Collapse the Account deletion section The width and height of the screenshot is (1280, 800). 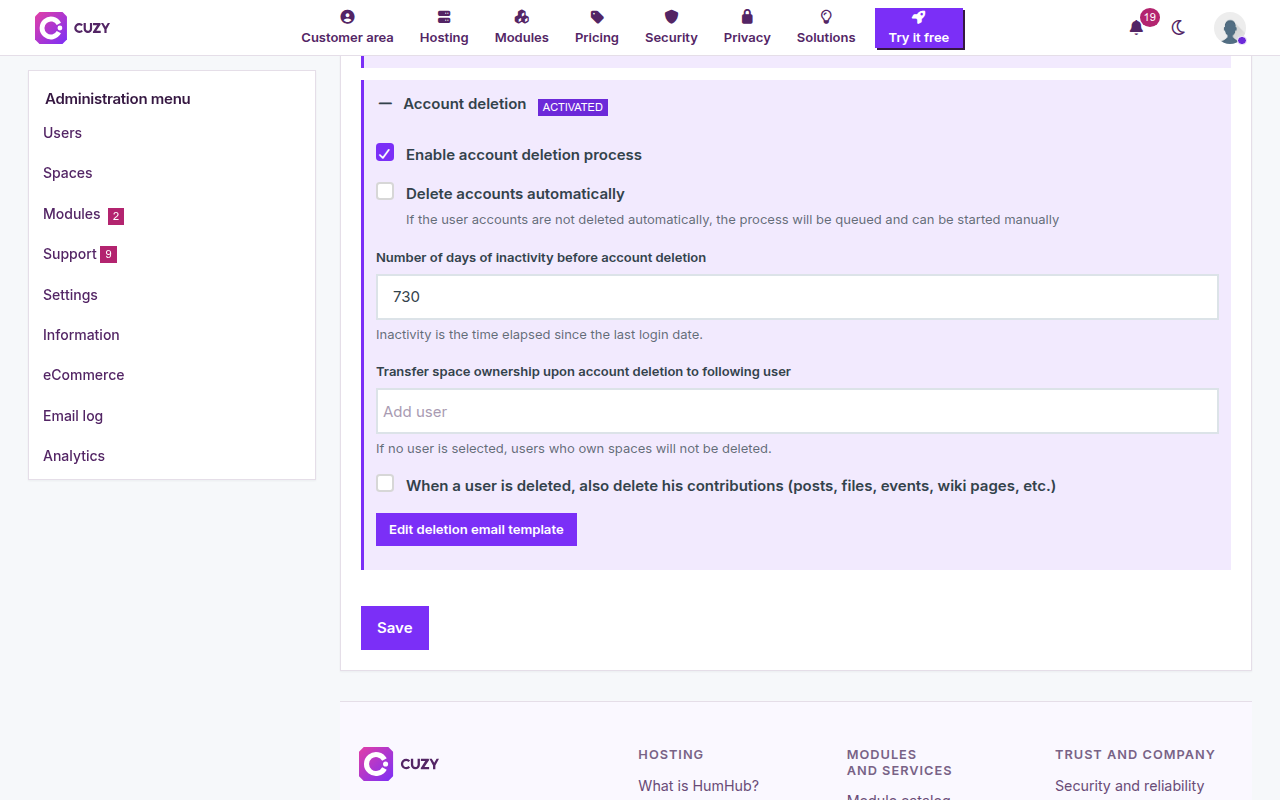click(385, 104)
